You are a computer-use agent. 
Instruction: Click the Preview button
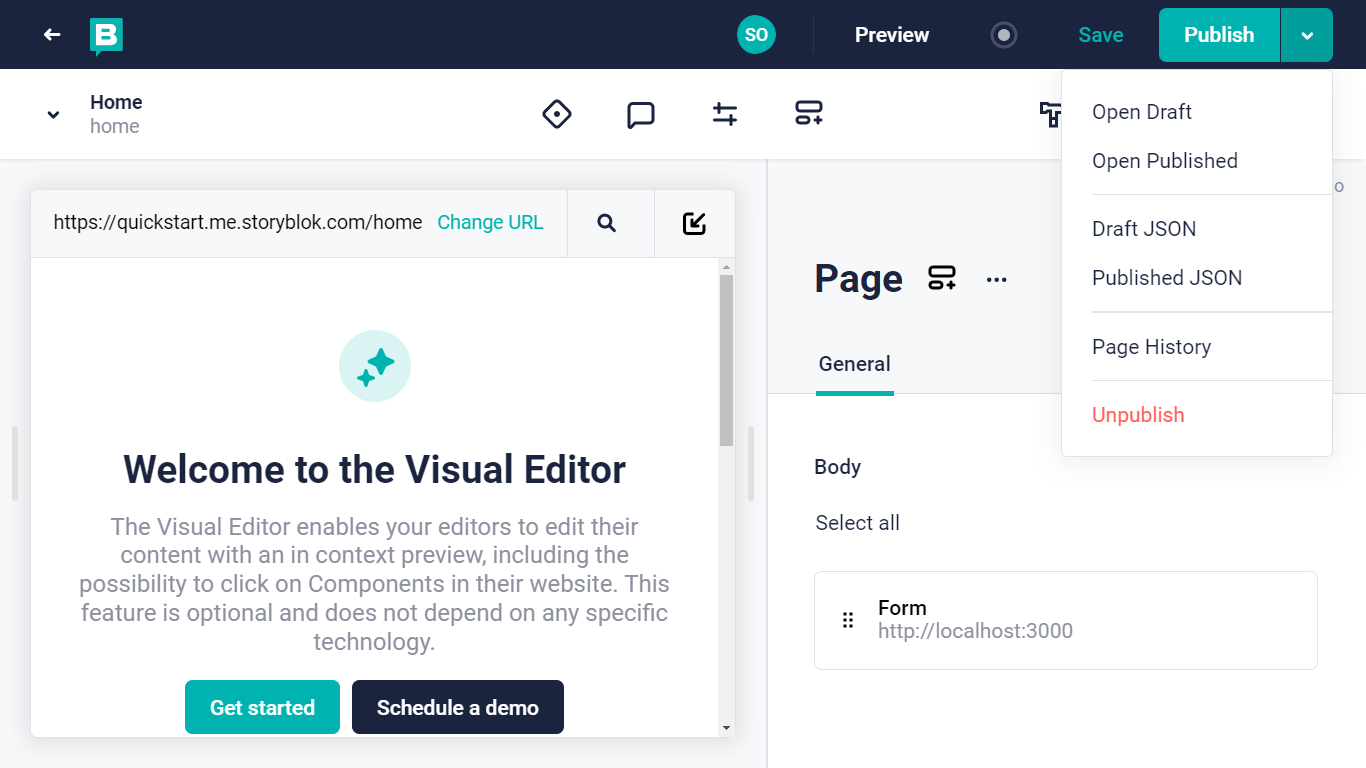[892, 35]
